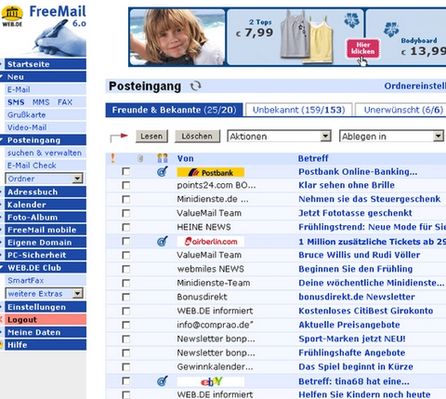
Task: Tick checkbox for Minidienste.de Steuergeschenk mail
Action: [126, 199]
